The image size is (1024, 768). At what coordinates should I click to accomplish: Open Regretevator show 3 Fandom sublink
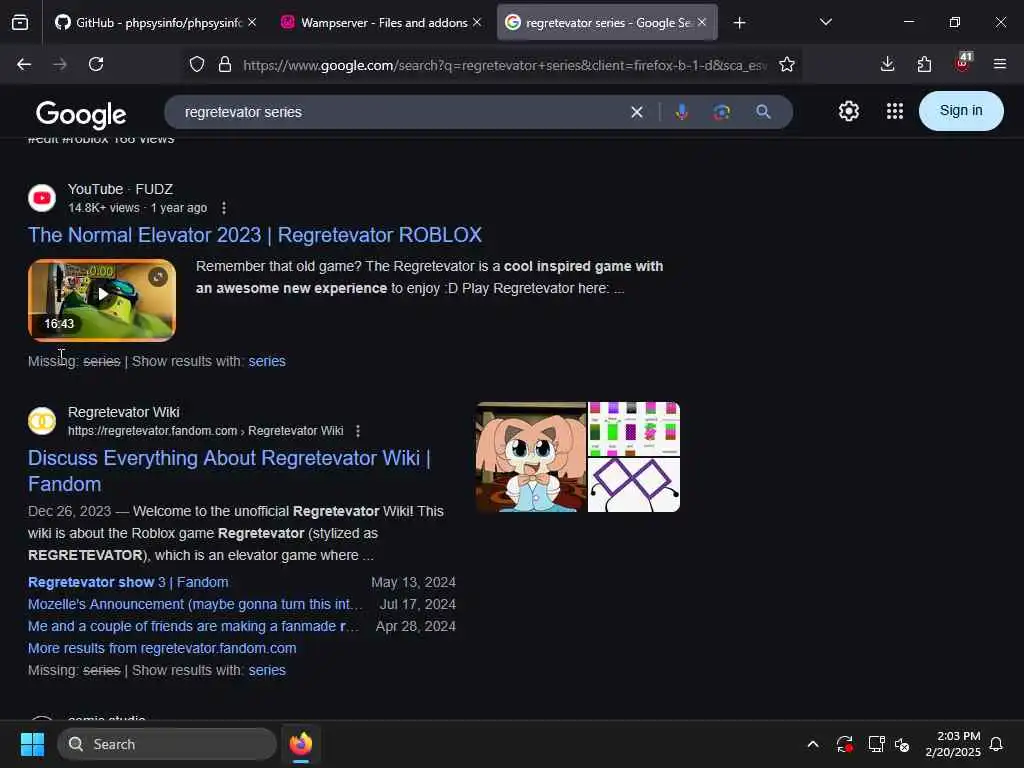tap(128, 582)
